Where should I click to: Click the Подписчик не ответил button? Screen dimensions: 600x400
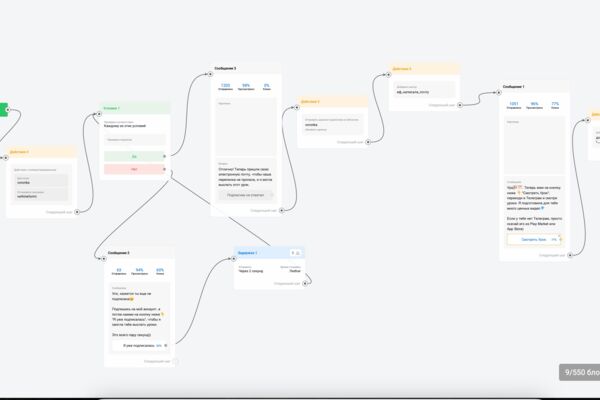coord(245,195)
